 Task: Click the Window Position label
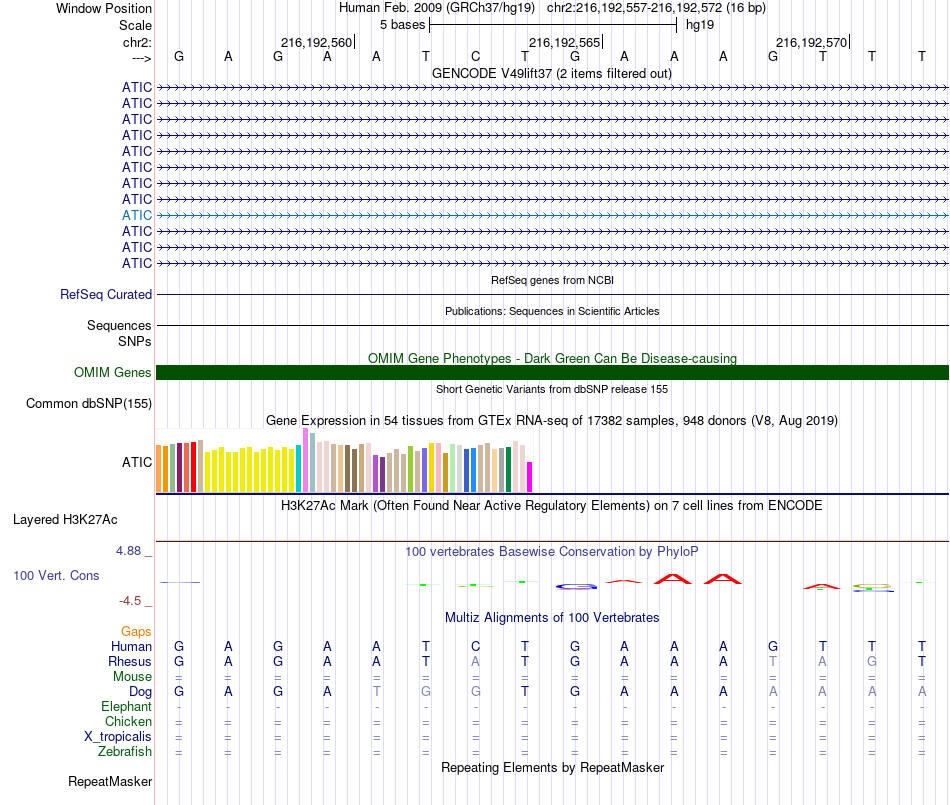tap(104, 8)
